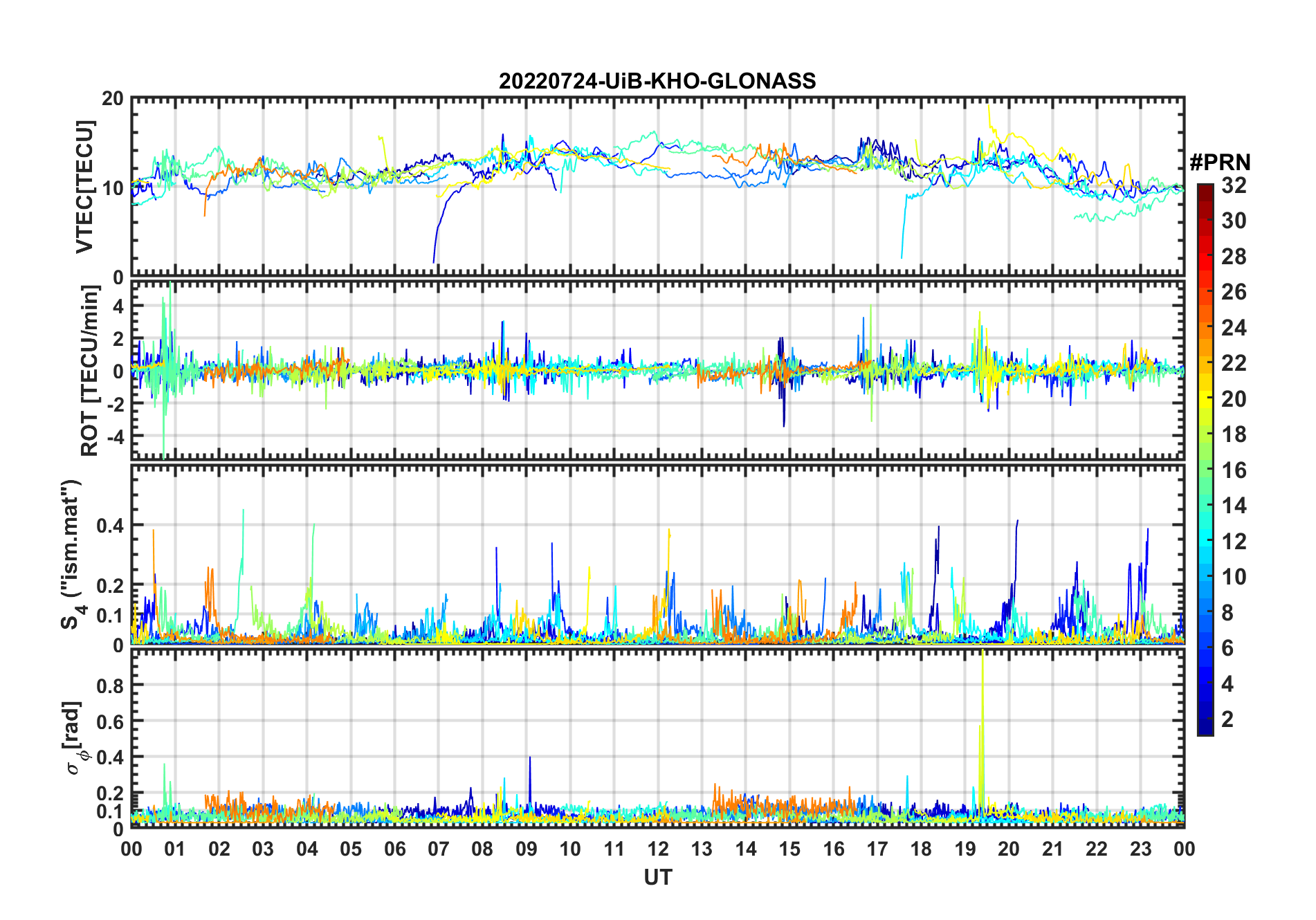Click the 22 tick on PRN colorbar
This screenshot has height=920, width=1316.
1234,363
